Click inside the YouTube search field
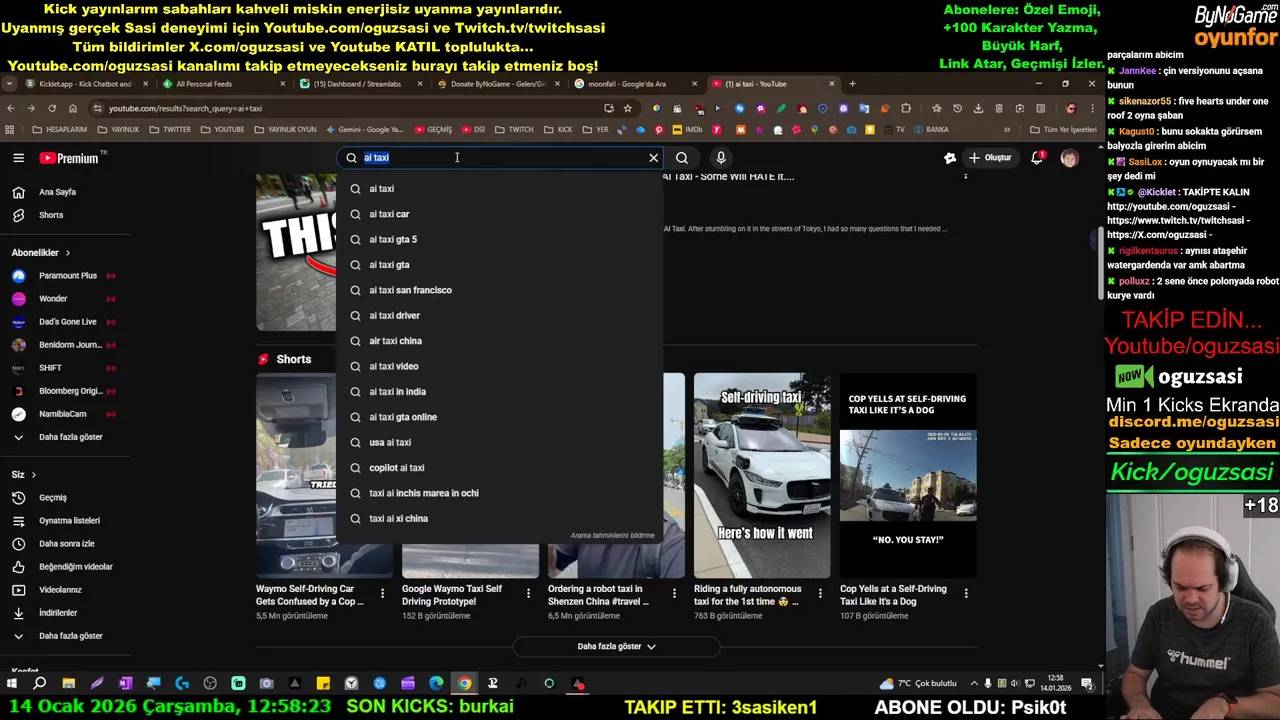The width and height of the screenshot is (1280, 720). pyautogui.click(x=500, y=158)
